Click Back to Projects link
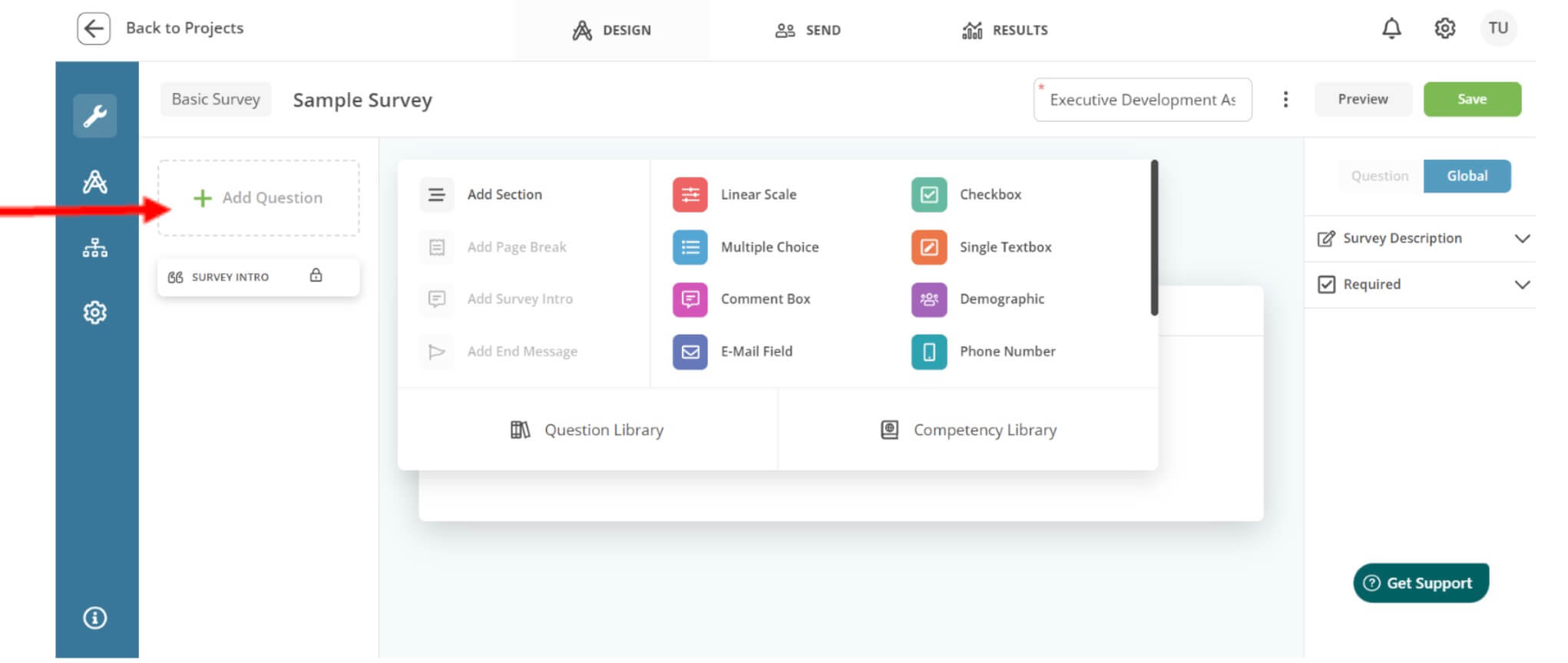The height and width of the screenshot is (663, 1568). [x=184, y=28]
